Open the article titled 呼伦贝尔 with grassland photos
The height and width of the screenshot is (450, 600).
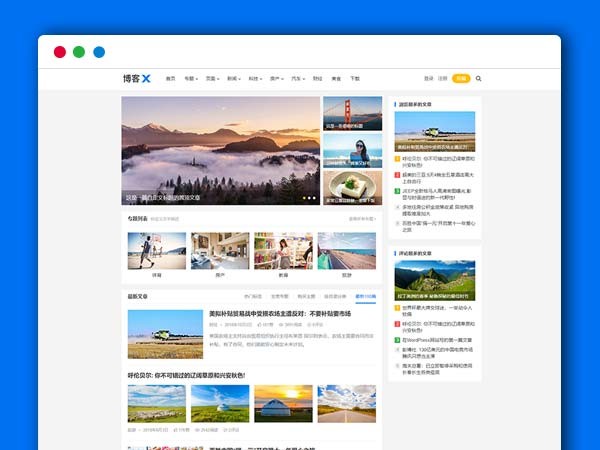(x=186, y=375)
